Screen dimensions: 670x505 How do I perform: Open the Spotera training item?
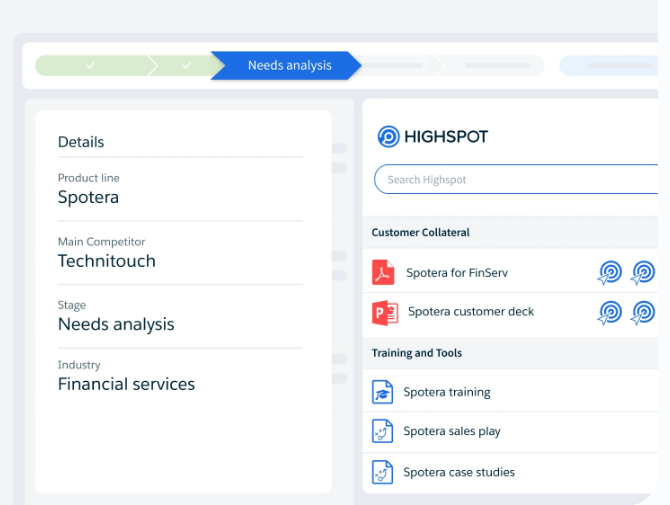[x=447, y=392]
